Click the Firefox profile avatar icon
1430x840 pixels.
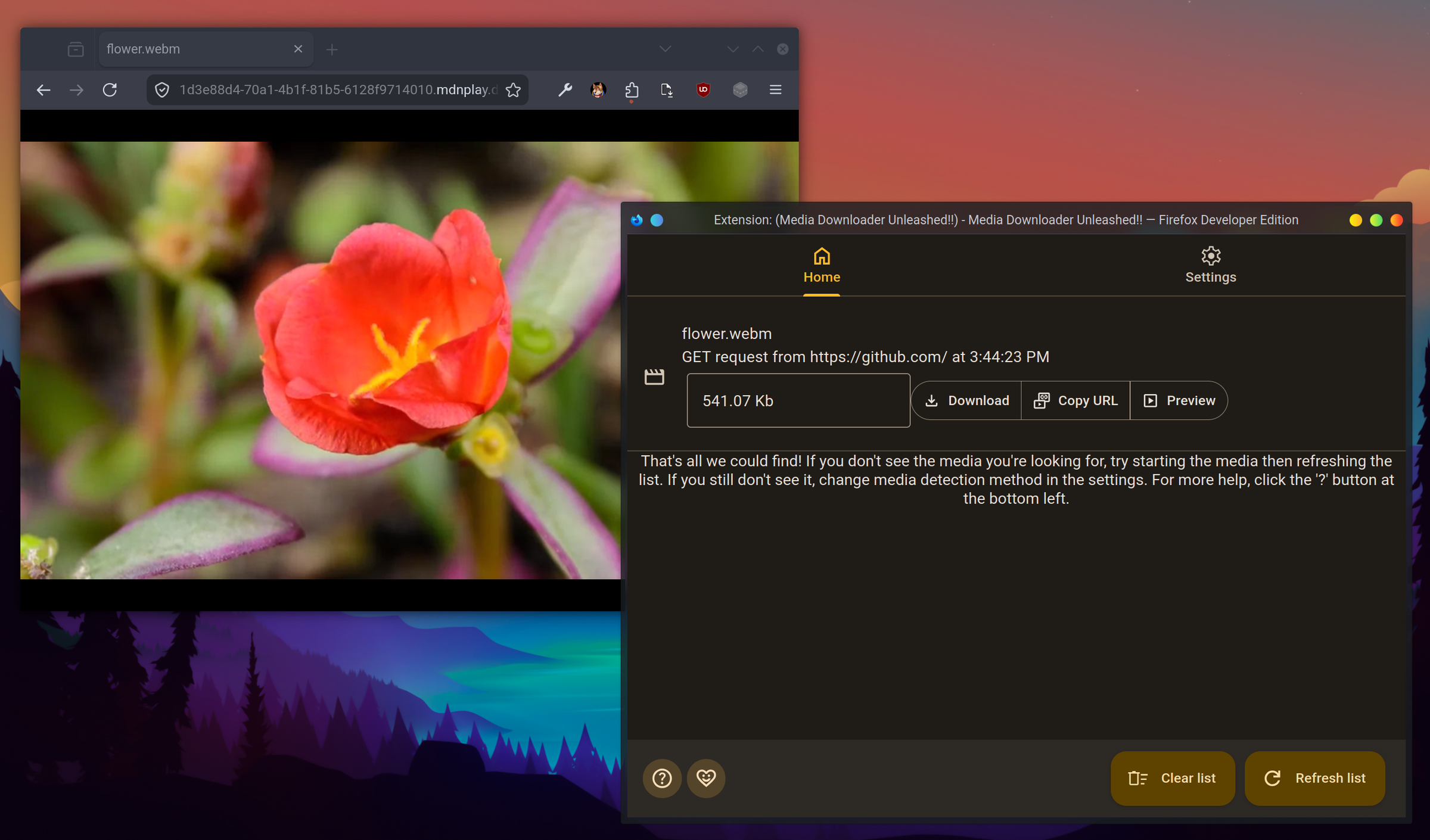click(598, 89)
